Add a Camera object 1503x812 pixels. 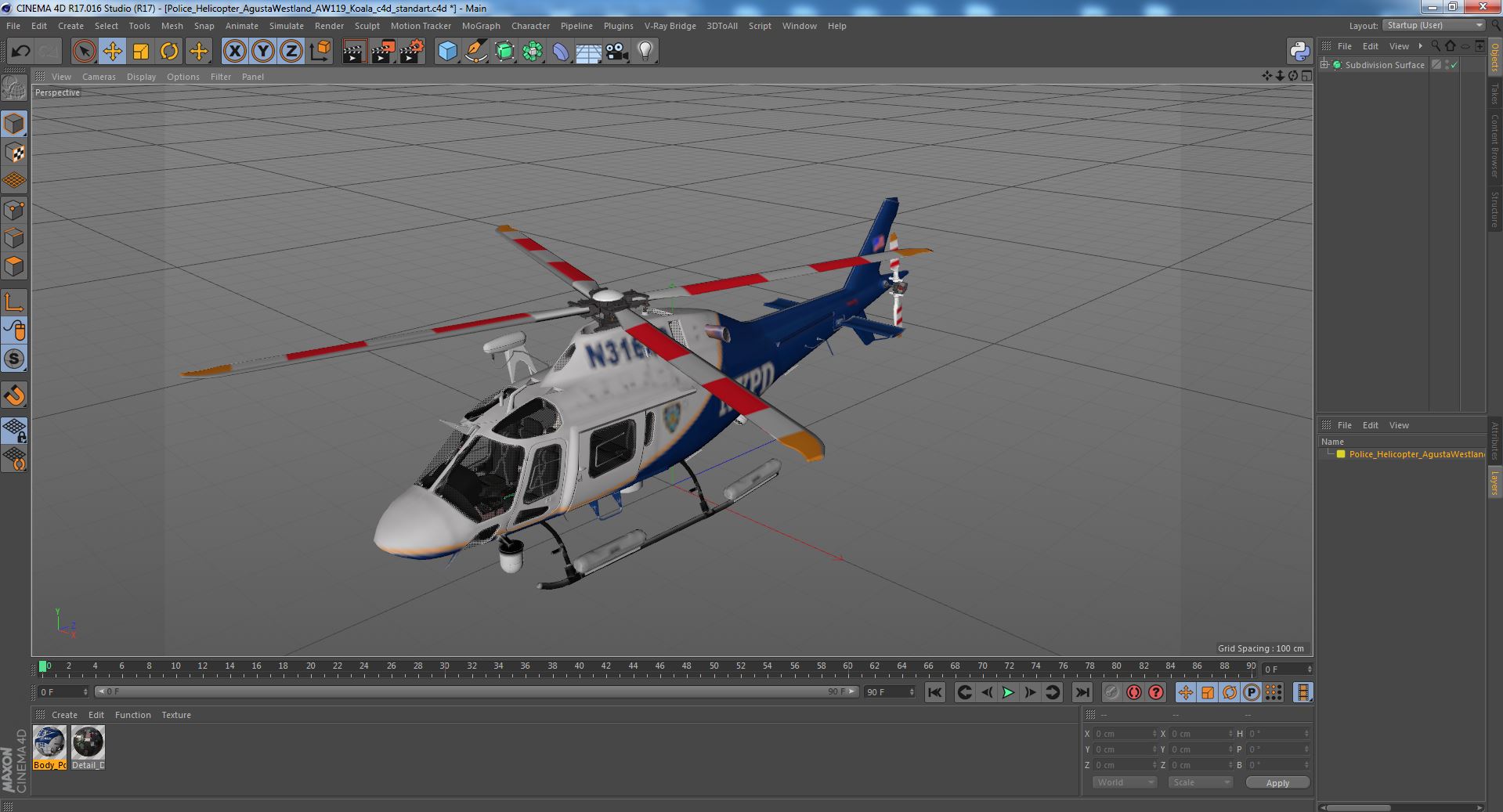click(617, 52)
